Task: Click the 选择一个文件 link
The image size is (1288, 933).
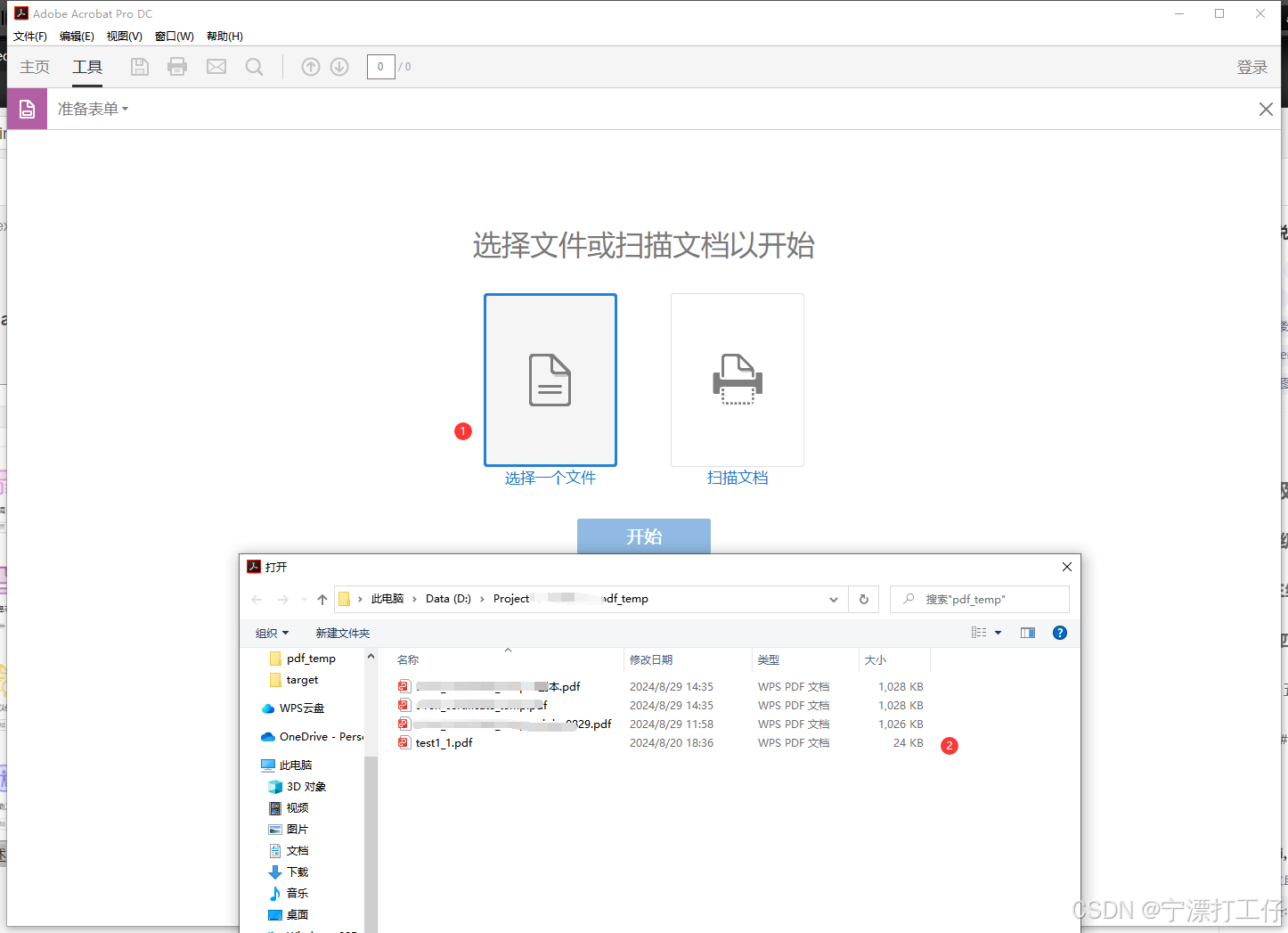Action: click(x=550, y=478)
